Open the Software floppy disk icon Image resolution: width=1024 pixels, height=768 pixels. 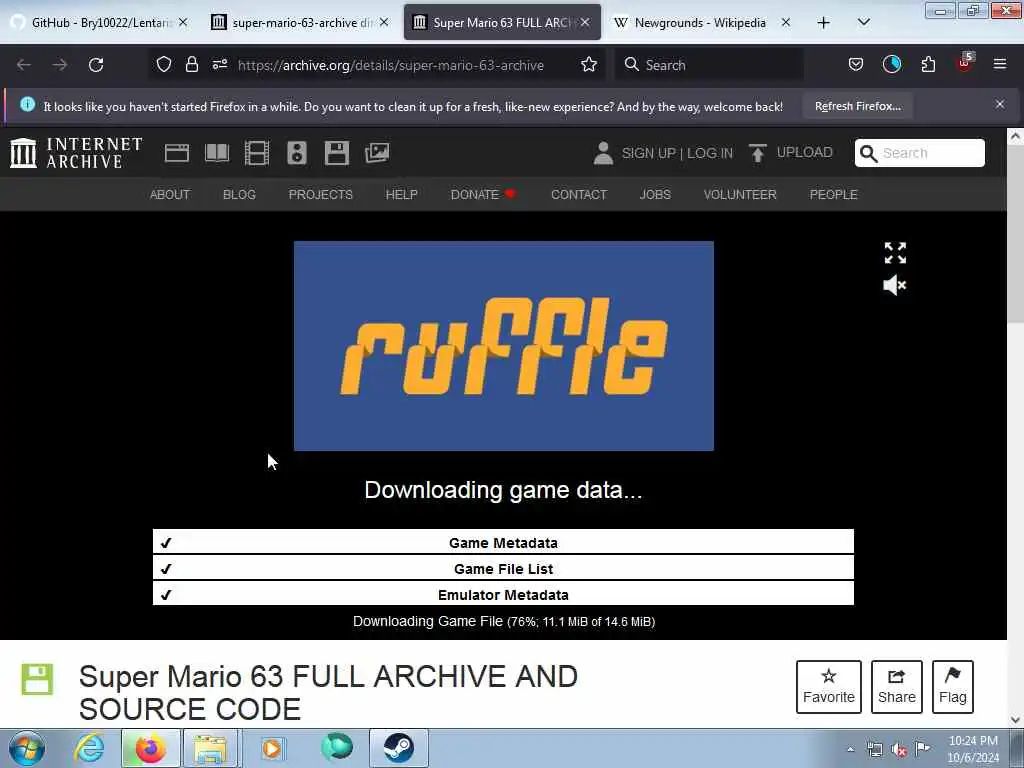coord(336,153)
